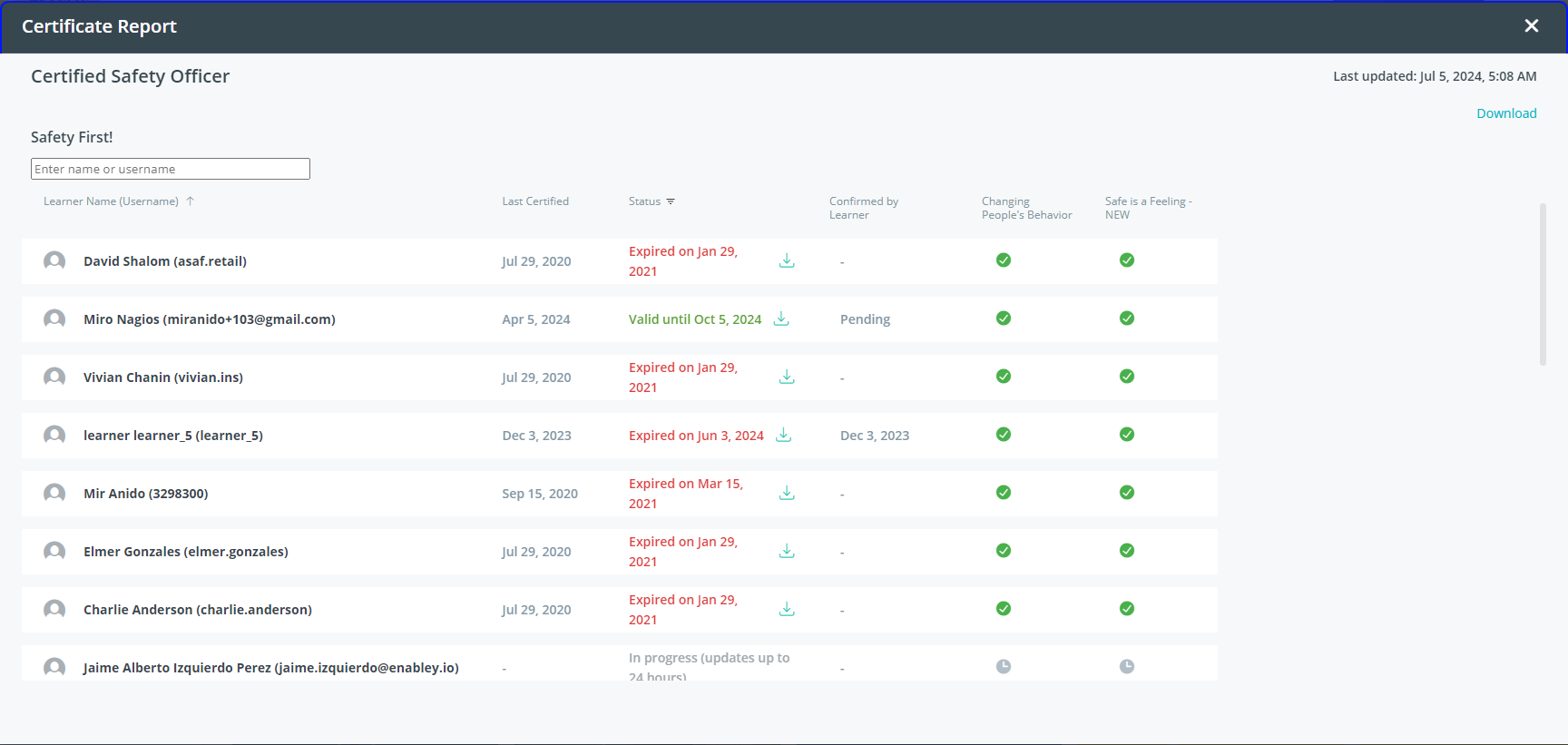Download David Shalom's certificate
The width and height of the screenshot is (1568, 745).
[x=787, y=261]
